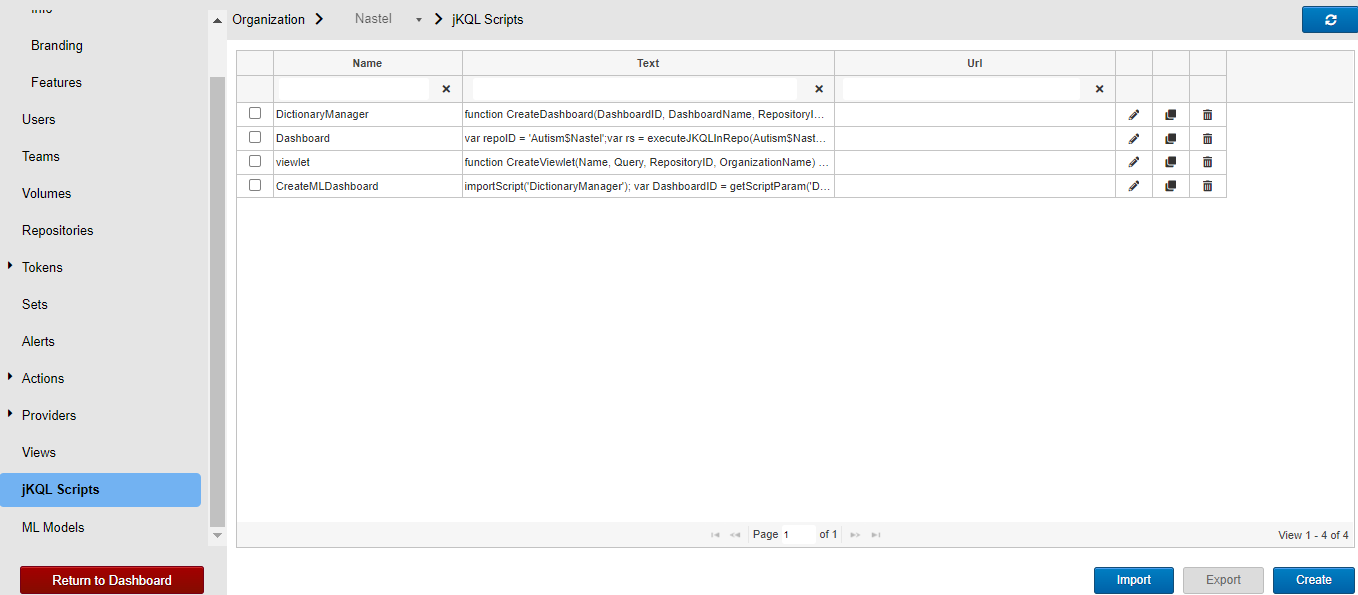Click the DictionaryManager name cell
This screenshot has width=1358, height=595.
point(367,115)
